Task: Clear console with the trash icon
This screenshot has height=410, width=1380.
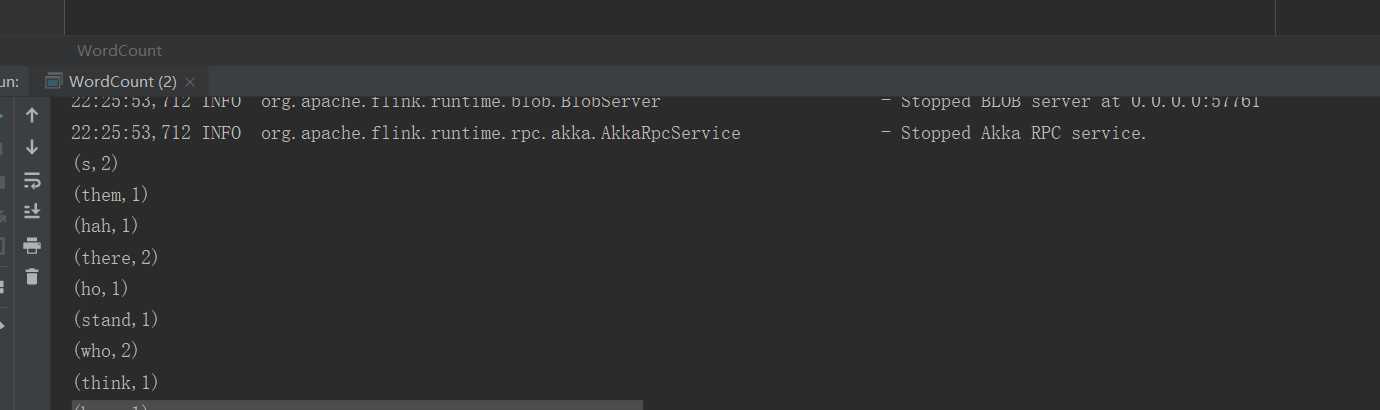Action: pyautogui.click(x=32, y=277)
